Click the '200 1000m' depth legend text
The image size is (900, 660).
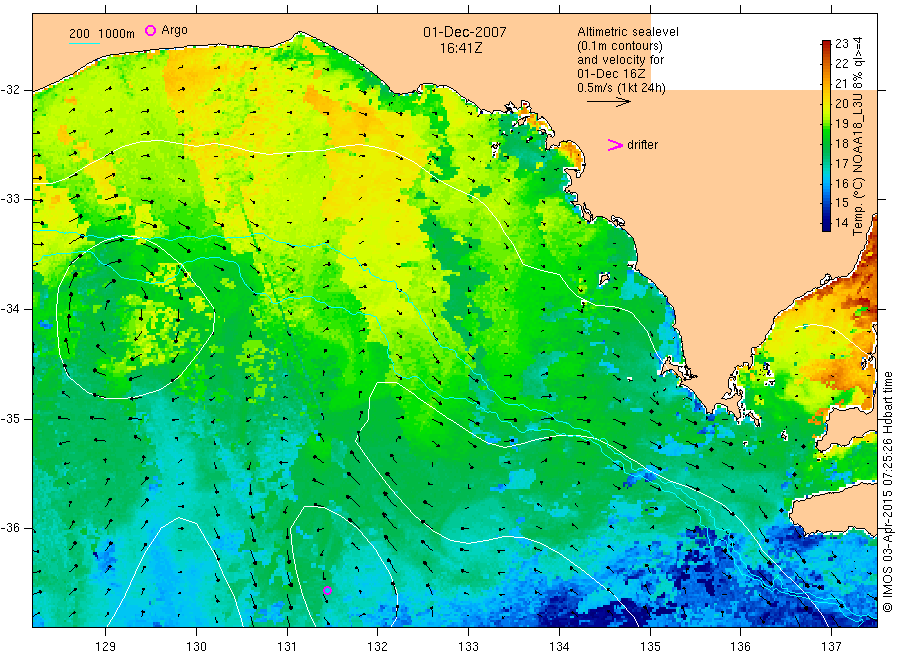(102, 34)
